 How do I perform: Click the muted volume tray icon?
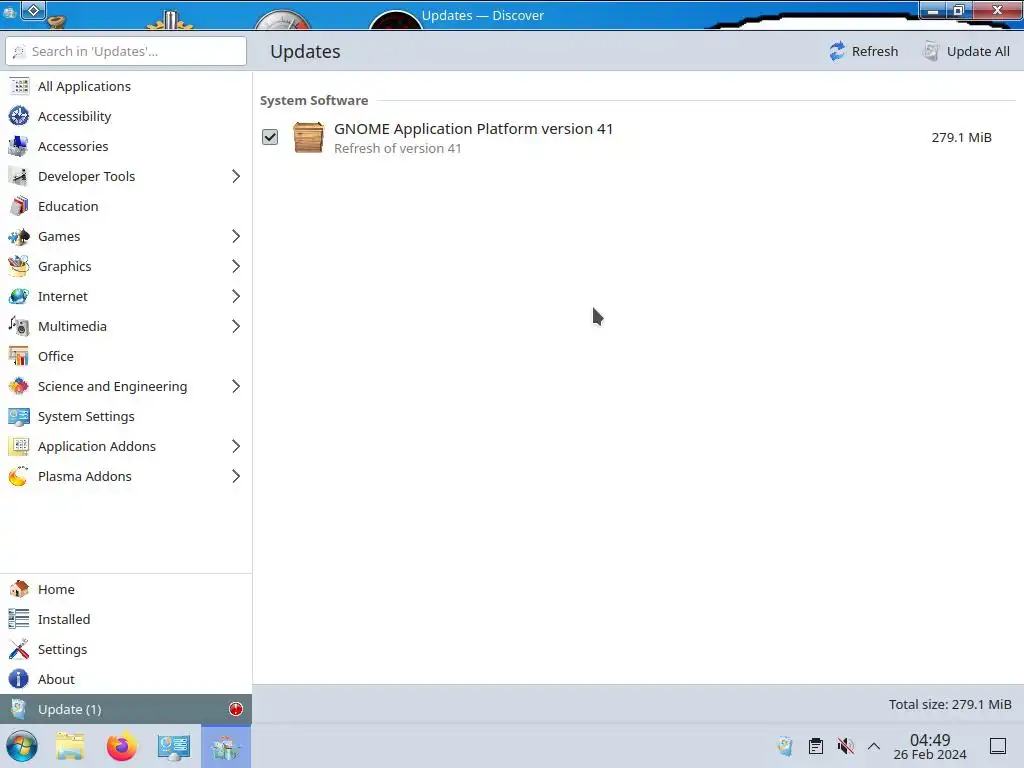click(846, 746)
